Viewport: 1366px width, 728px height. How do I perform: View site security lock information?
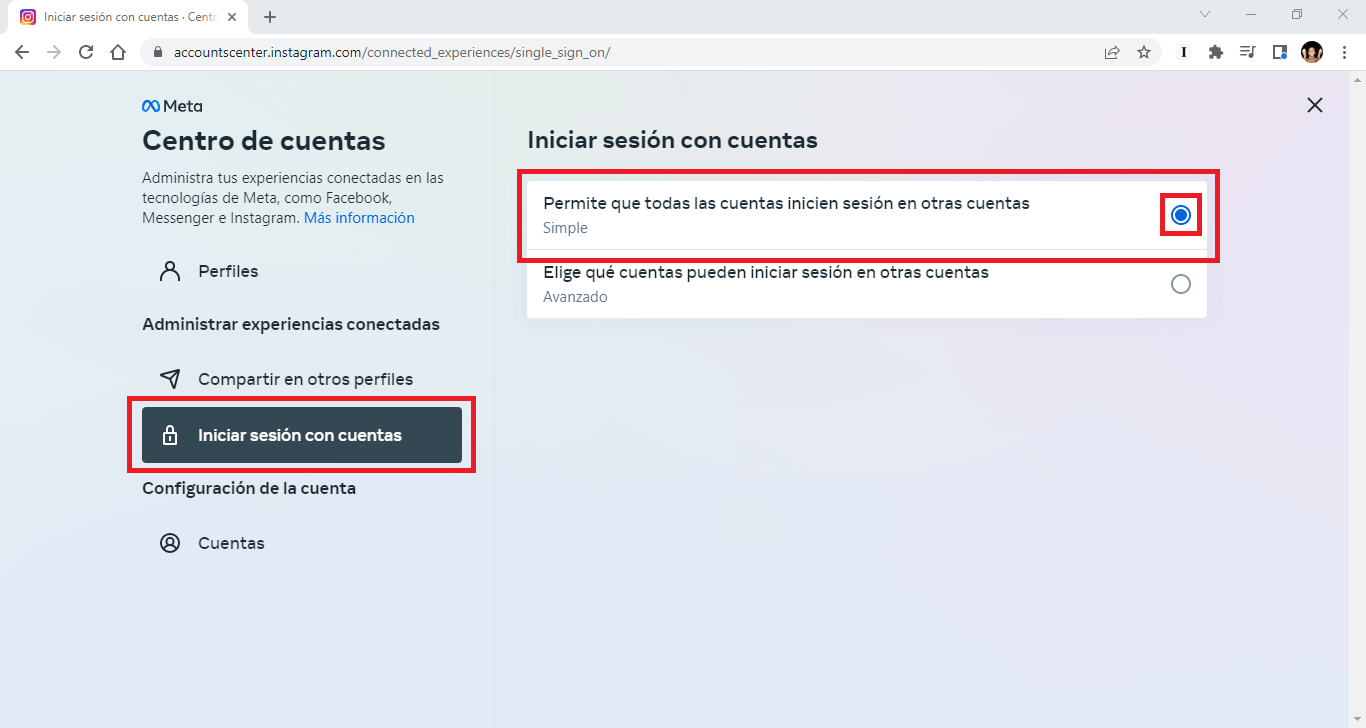(158, 52)
